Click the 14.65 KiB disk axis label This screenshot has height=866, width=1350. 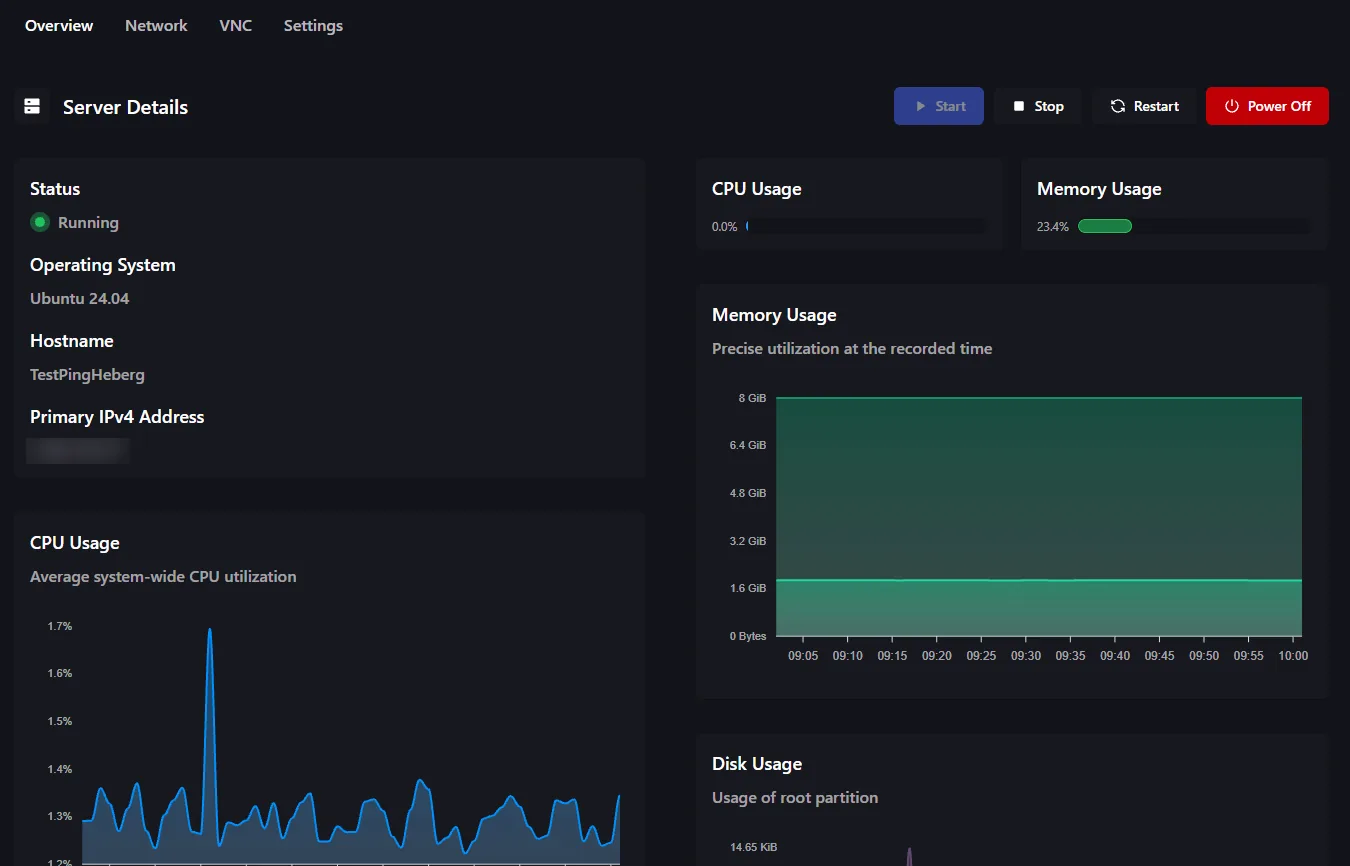754,847
